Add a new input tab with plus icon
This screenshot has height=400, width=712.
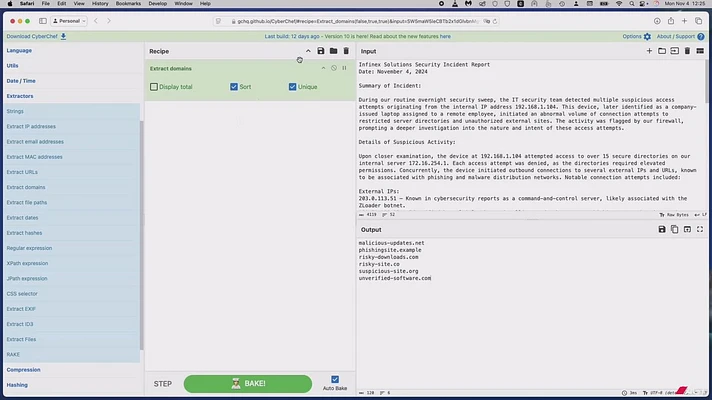649,51
